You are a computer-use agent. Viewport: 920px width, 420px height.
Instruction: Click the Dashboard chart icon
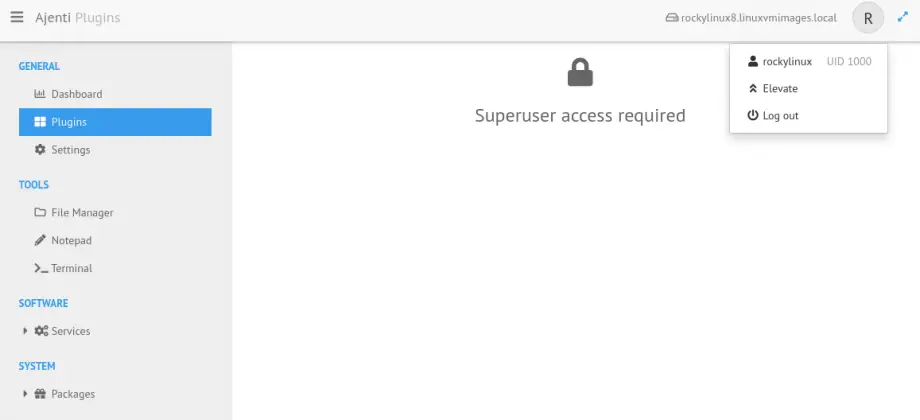[x=40, y=94]
